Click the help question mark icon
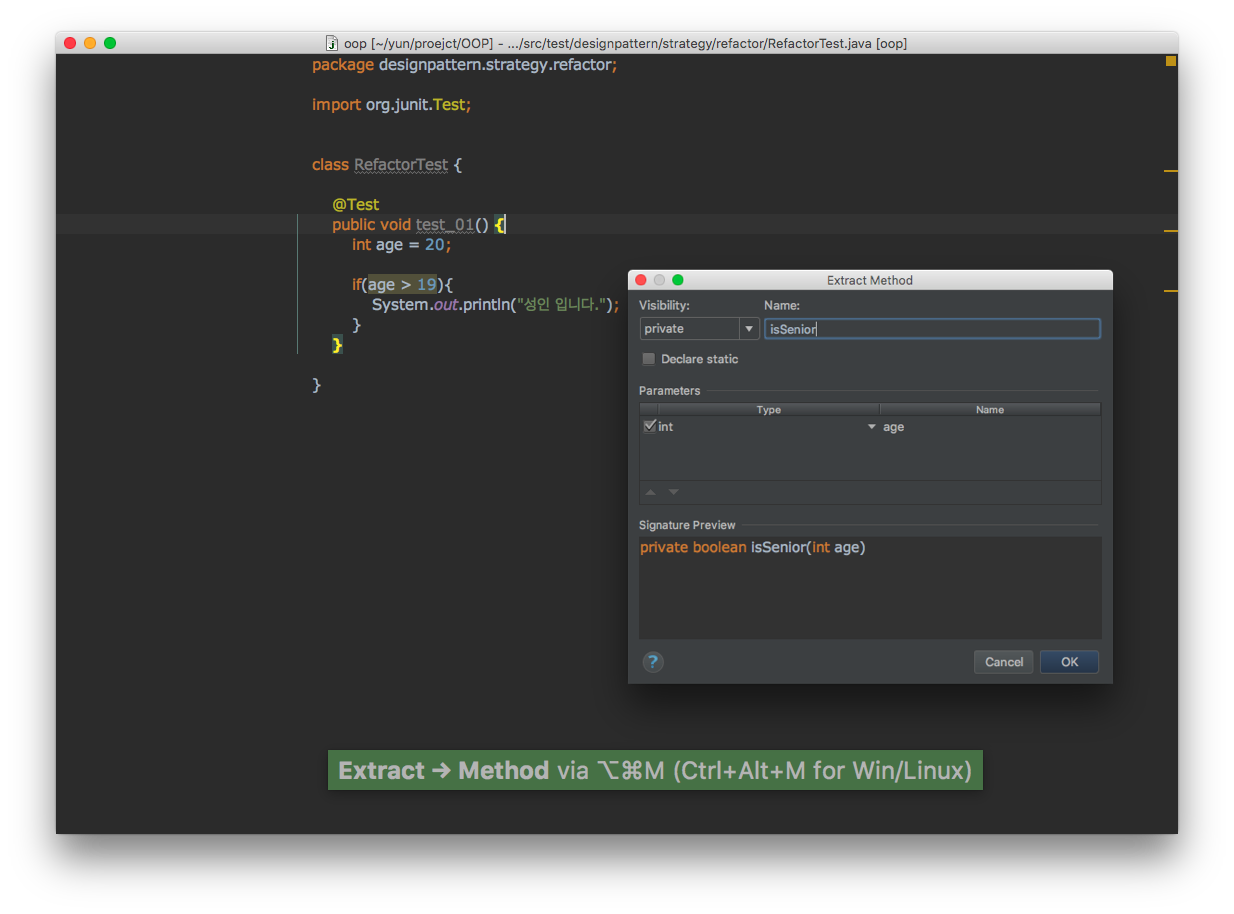This screenshot has height=914, width=1234. pos(653,662)
